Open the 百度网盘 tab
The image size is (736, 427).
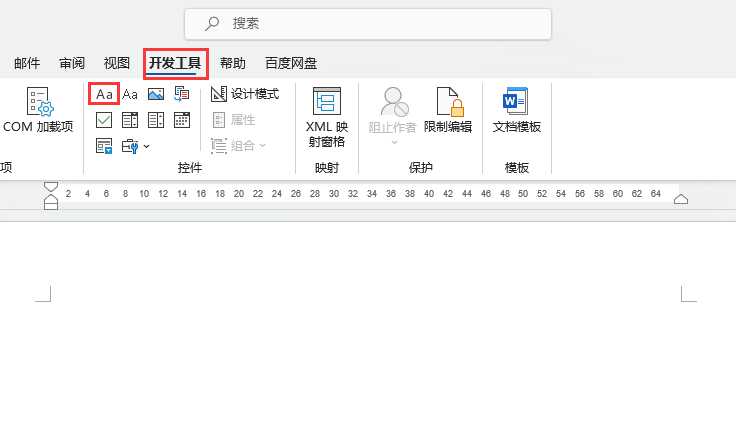coord(291,63)
